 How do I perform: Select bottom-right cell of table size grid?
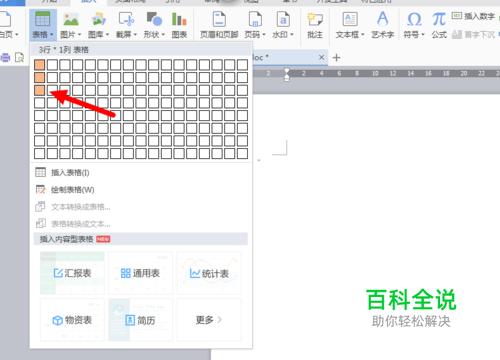point(242,154)
